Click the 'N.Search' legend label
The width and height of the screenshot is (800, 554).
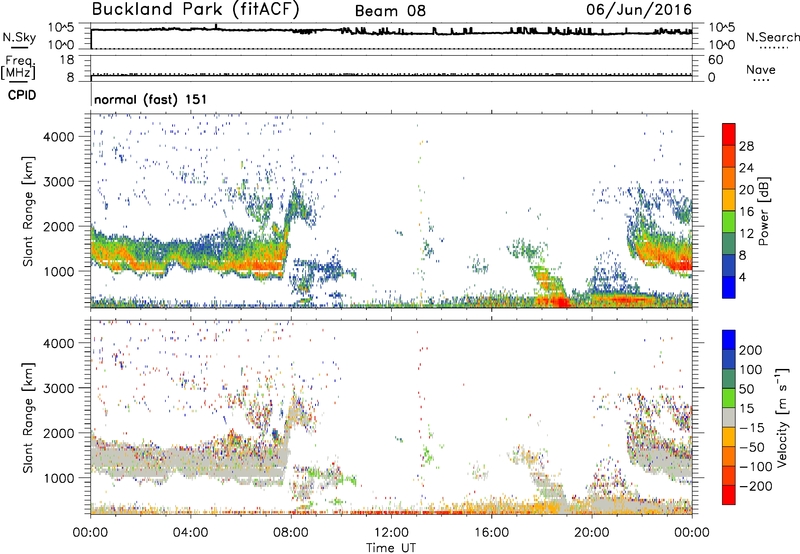(x=773, y=37)
